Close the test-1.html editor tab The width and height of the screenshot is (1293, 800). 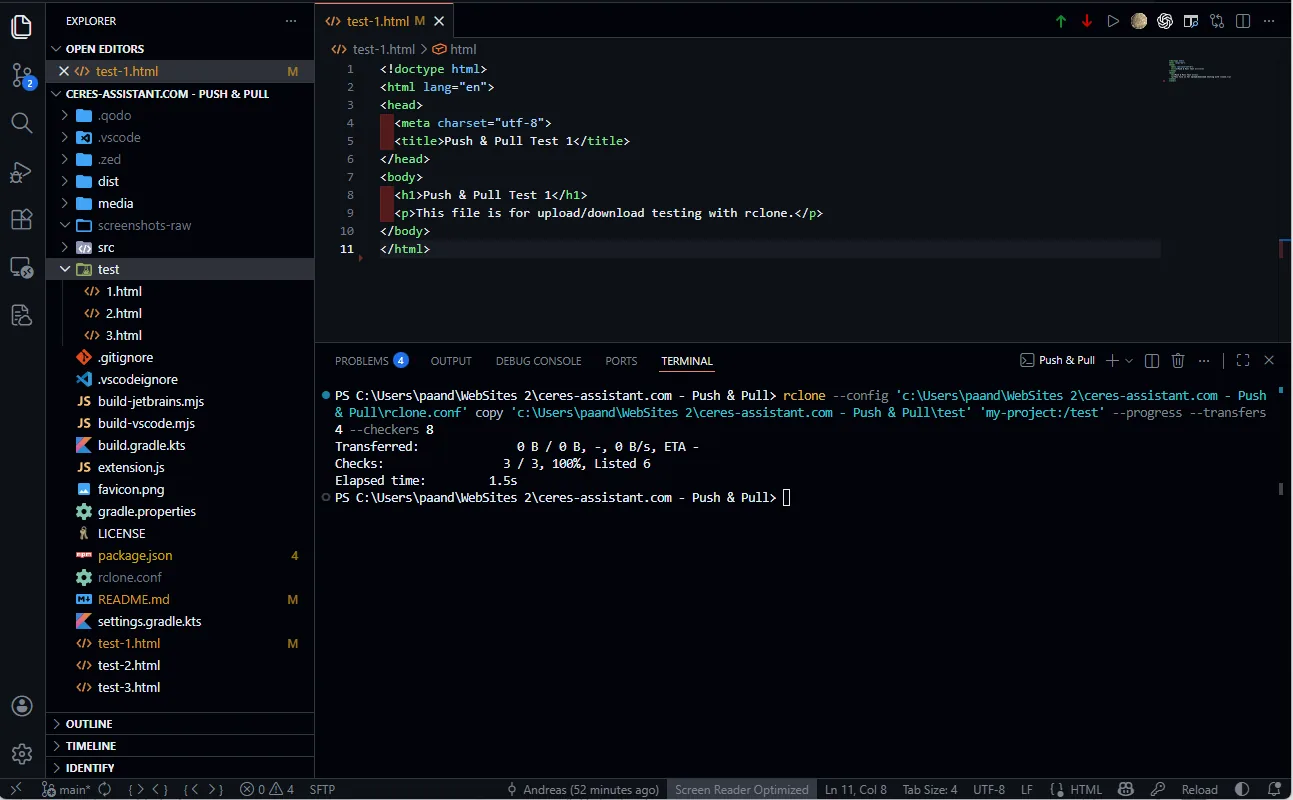(x=440, y=21)
